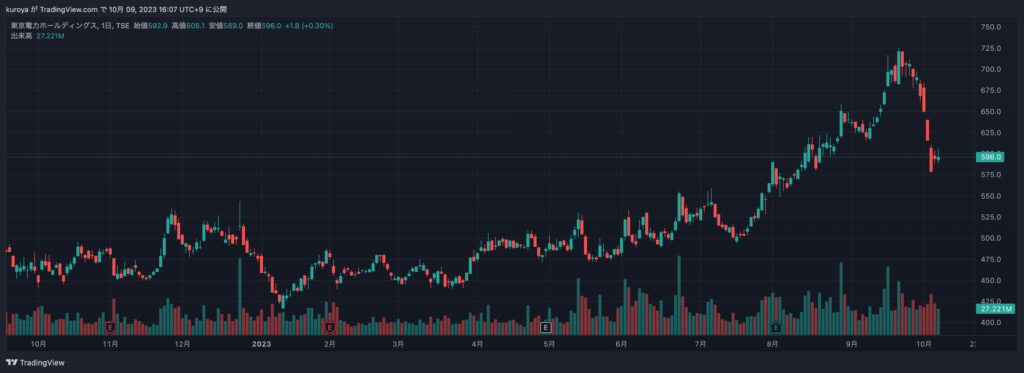Click the +1.8 (+0.30%) change value
The height and width of the screenshot is (373, 1024).
coord(310,26)
